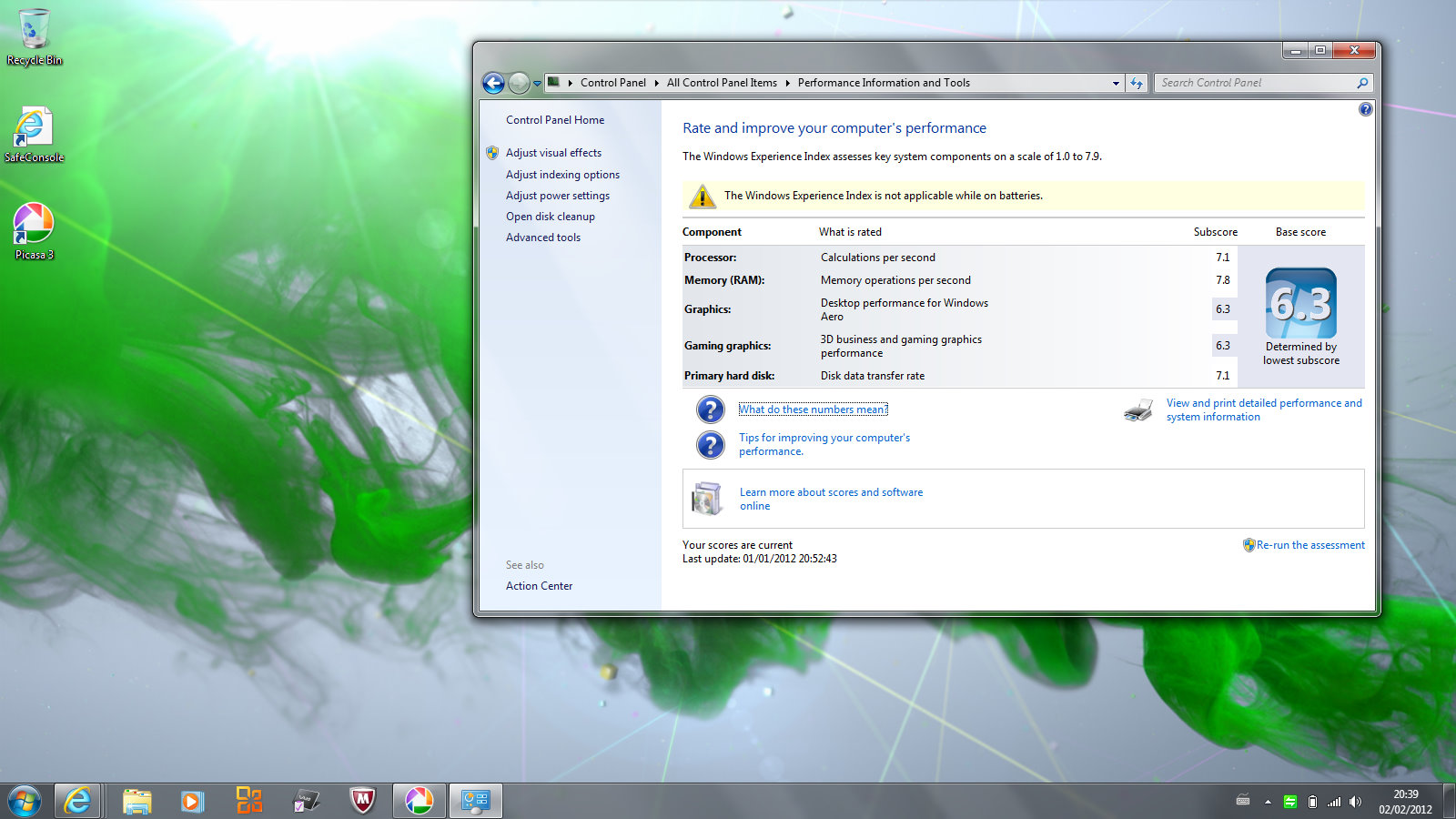Screen dimensions: 1456x819
Task: Click network signal bars tray icon
Action: point(1334,802)
